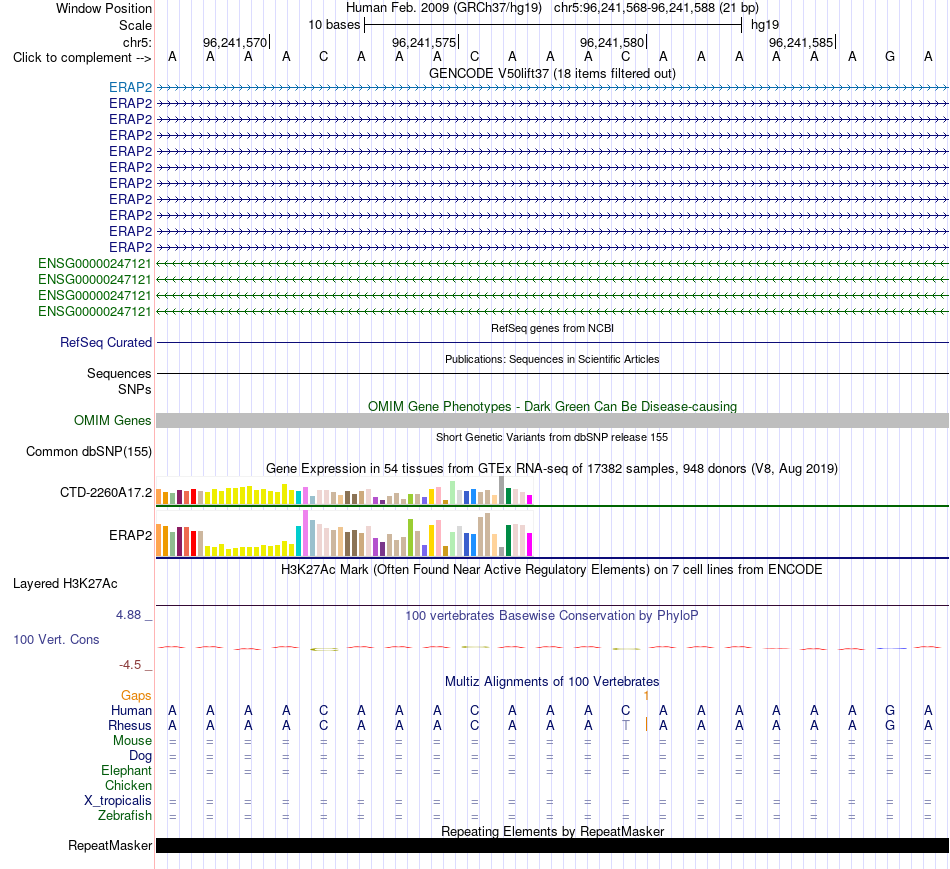Viewport: 950px width, 869px height.
Task: Click the orange '1' gap marker
Action: [646, 696]
